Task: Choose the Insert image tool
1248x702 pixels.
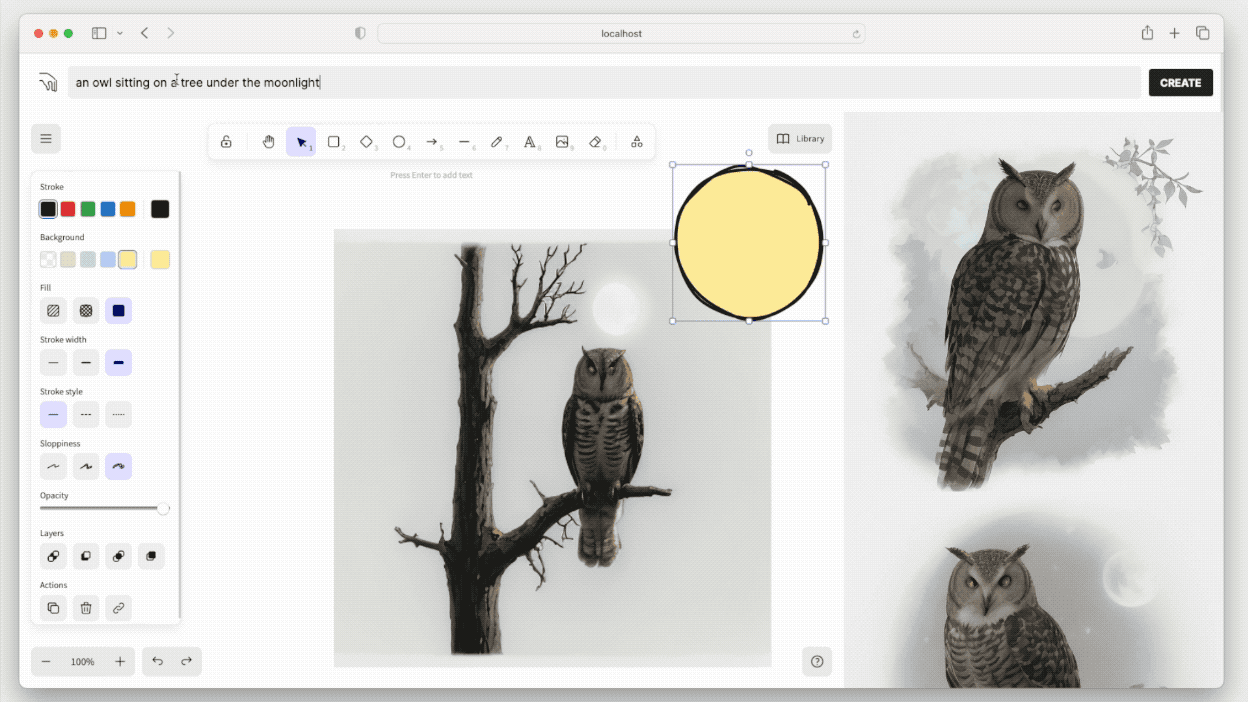Action: 562,142
